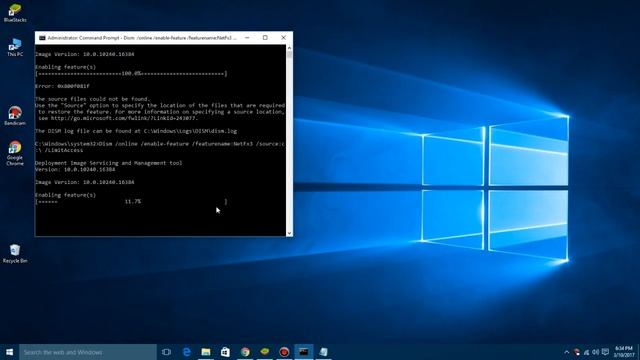This screenshot has height=360, width=640.
Task: Switch to BlueStacks in the taskbar
Action: pos(264,352)
